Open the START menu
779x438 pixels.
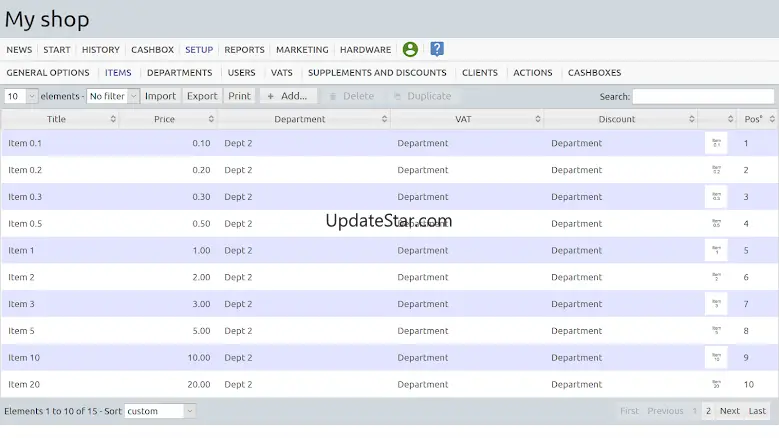[x=57, y=50]
